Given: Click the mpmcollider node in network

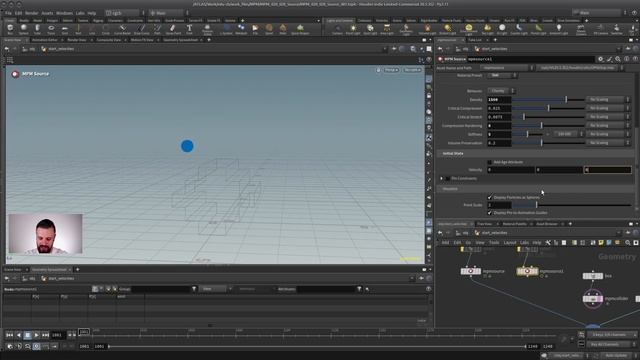Looking at the screenshot, I should tap(593, 299).
